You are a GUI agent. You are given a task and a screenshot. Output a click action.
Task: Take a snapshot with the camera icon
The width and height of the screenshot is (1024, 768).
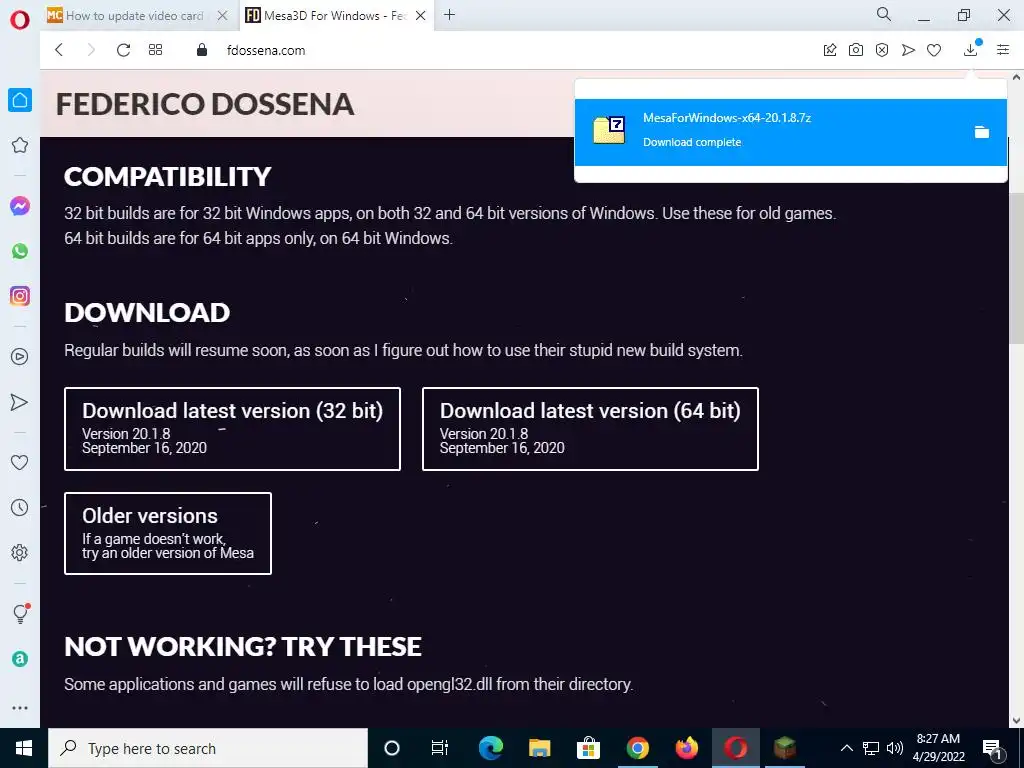click(856, 50)
